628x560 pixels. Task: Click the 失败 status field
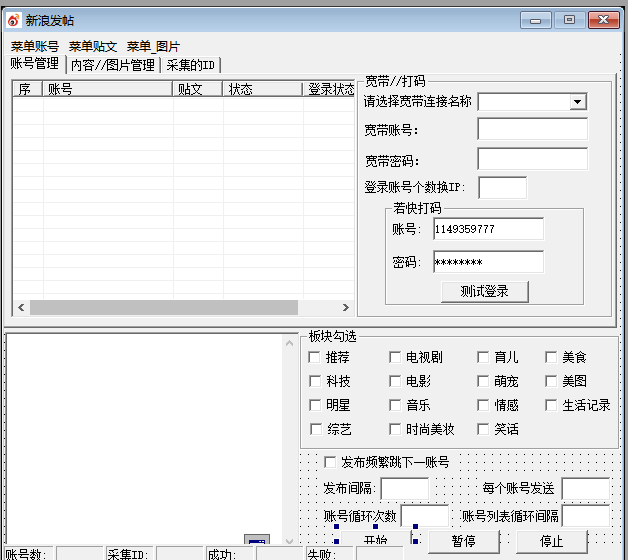click(379, 553)
